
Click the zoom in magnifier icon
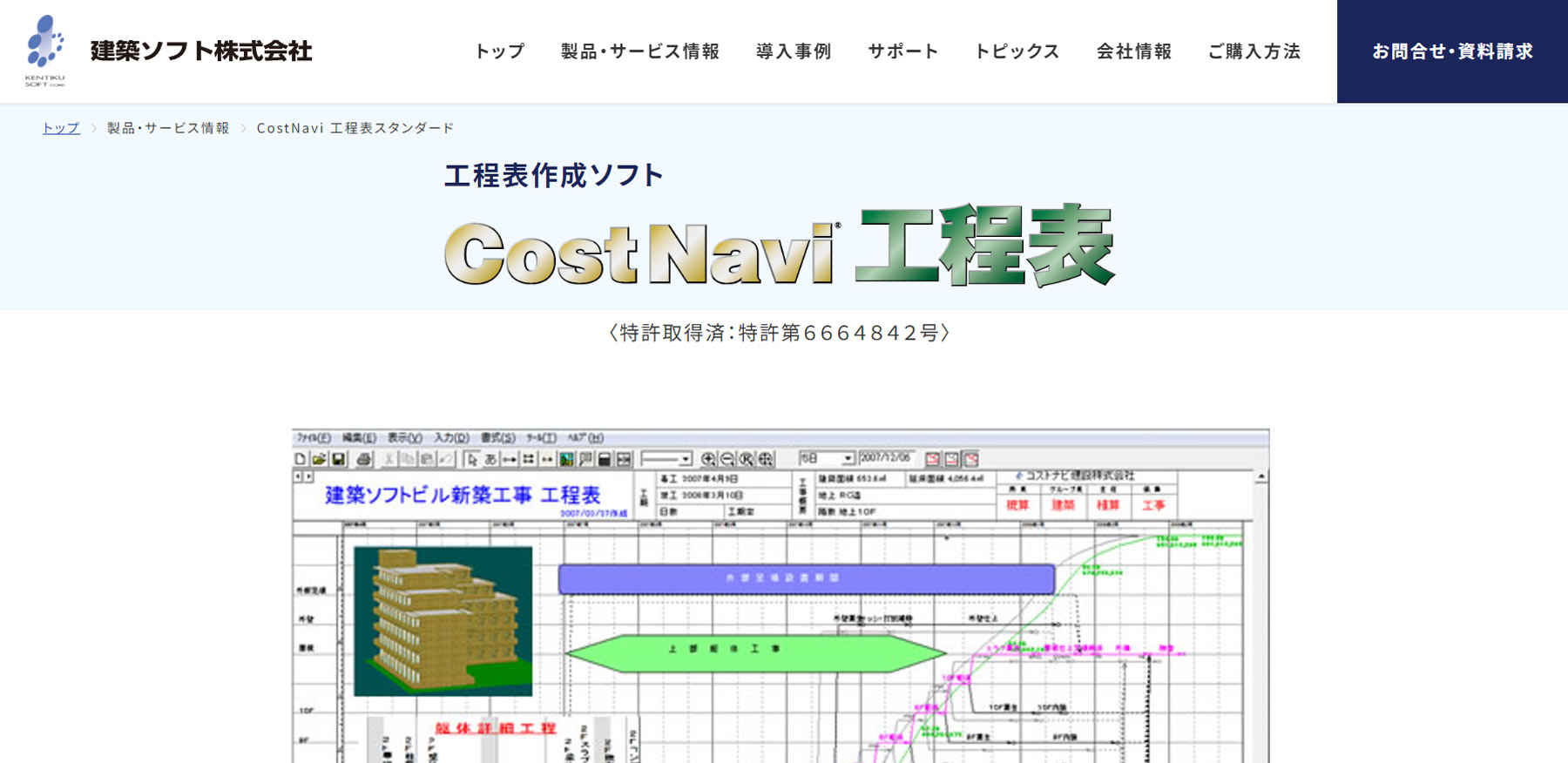(x=709, y=459)
